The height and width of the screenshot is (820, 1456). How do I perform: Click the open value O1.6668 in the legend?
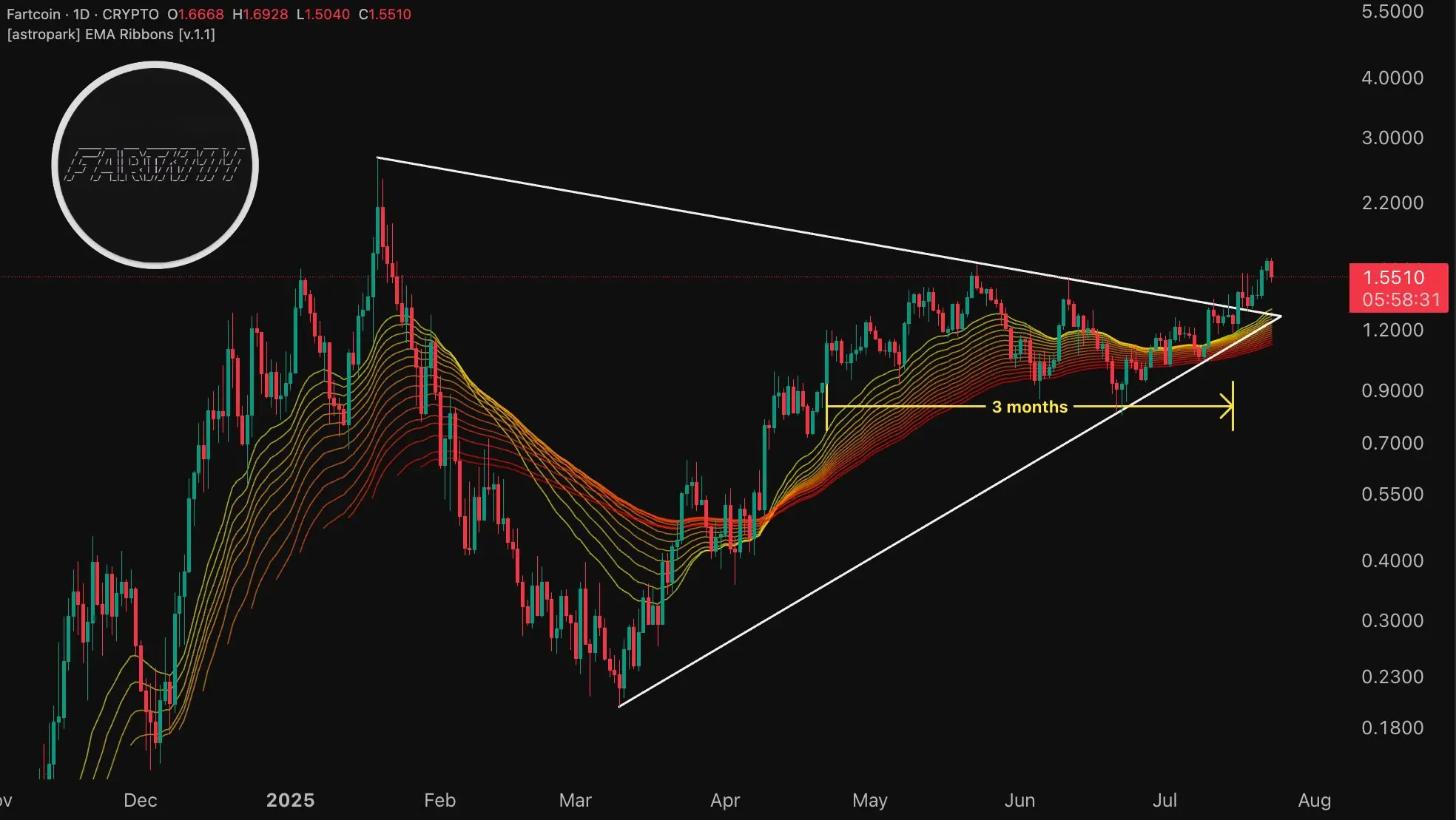pyautogui.click(x=195, y=14)
